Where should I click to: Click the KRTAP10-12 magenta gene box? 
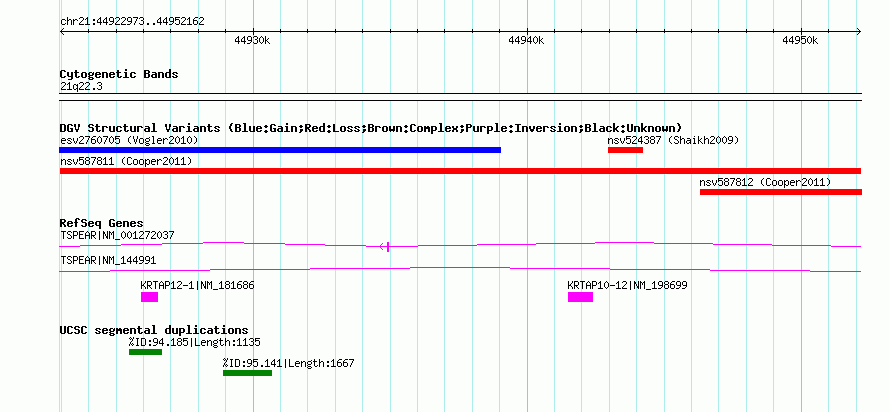click(580, 297)
